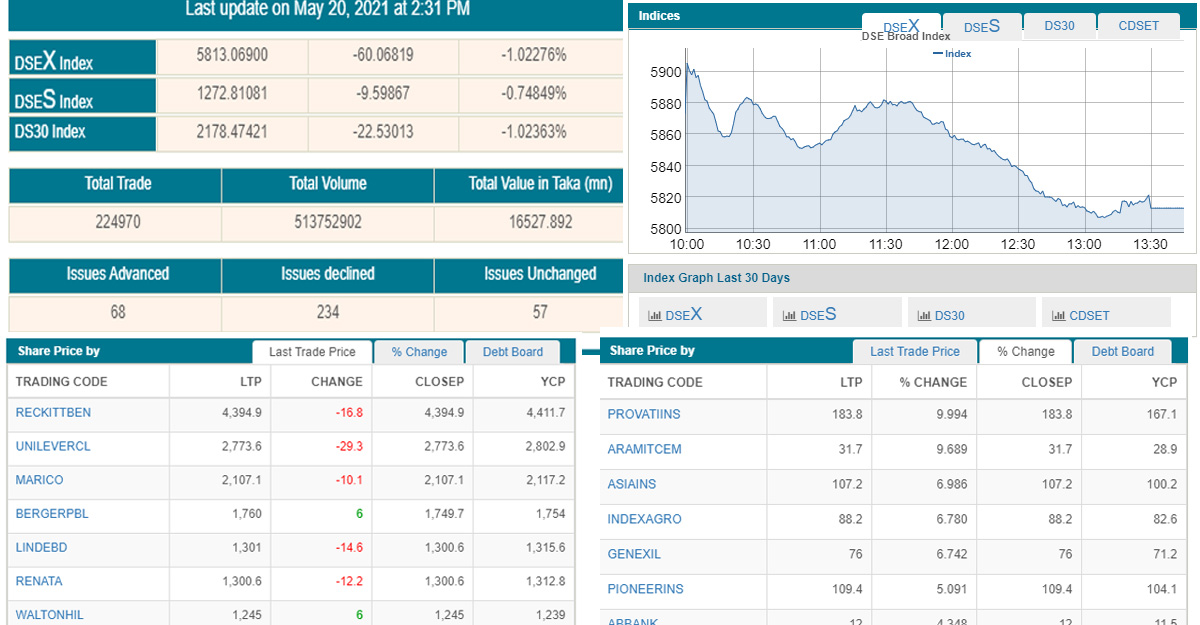Click the bar chart icon beside DSEX
This screenshot has height=625, width=1200.
tap(655, 316)
